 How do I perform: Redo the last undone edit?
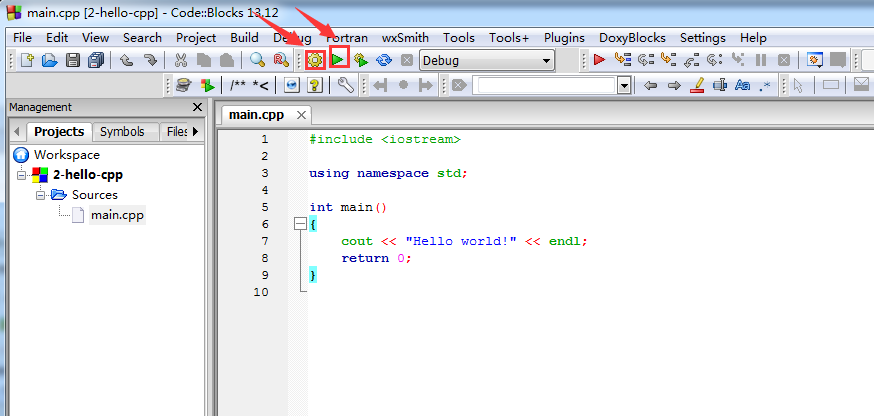[150, 60]
